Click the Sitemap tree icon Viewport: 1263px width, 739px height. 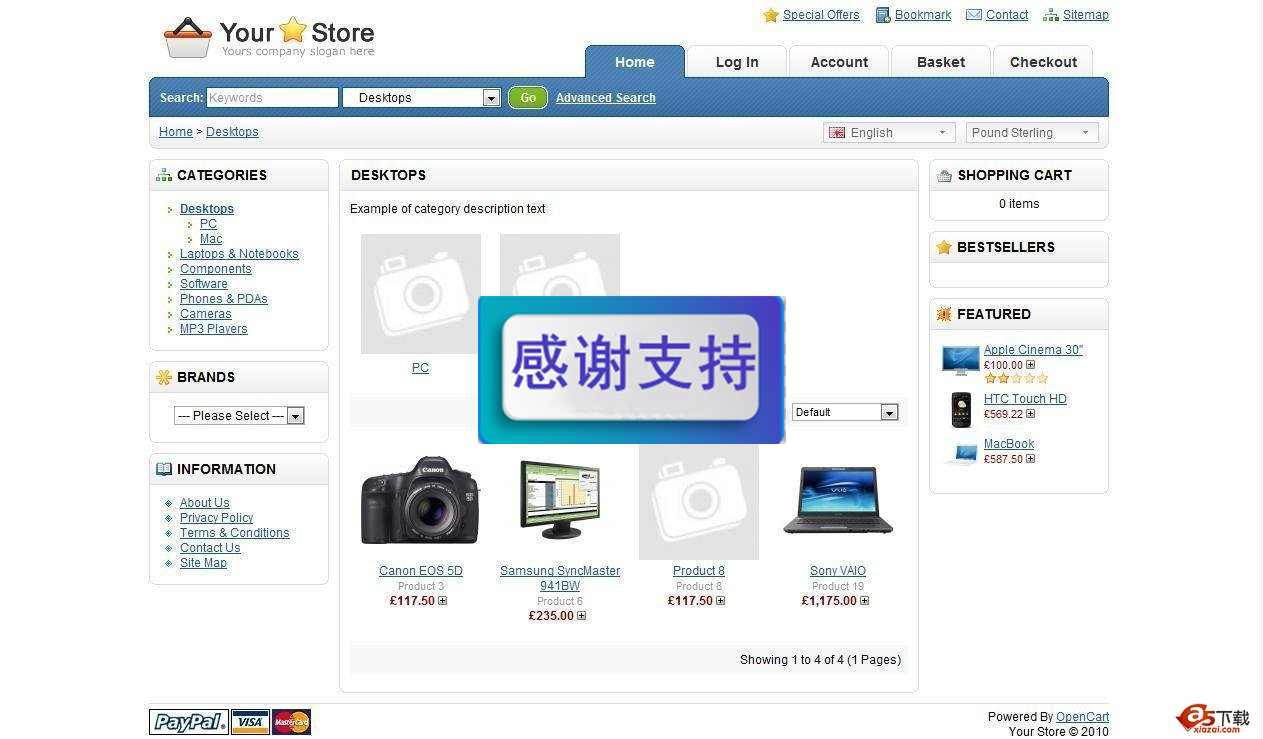pyautogui.click(x=1051, y=15)
